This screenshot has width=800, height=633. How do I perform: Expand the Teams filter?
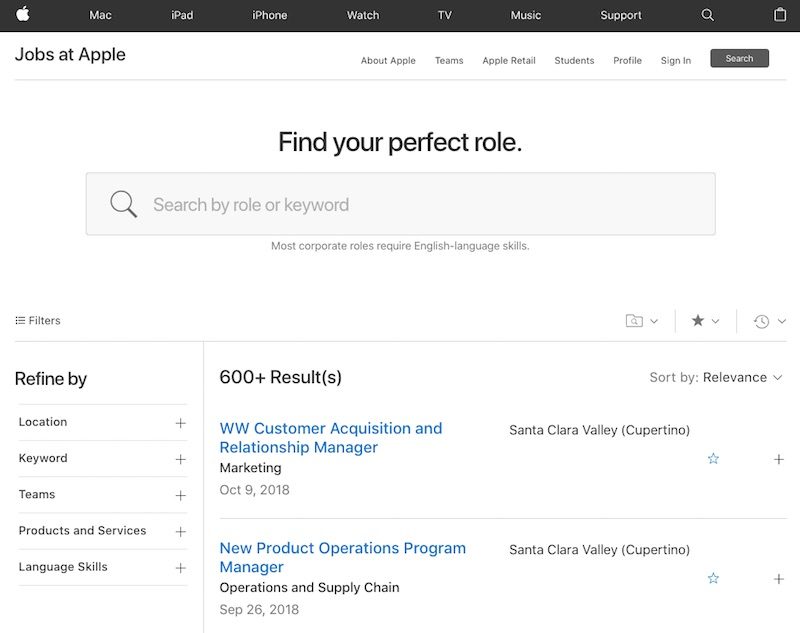click(180, 495)
